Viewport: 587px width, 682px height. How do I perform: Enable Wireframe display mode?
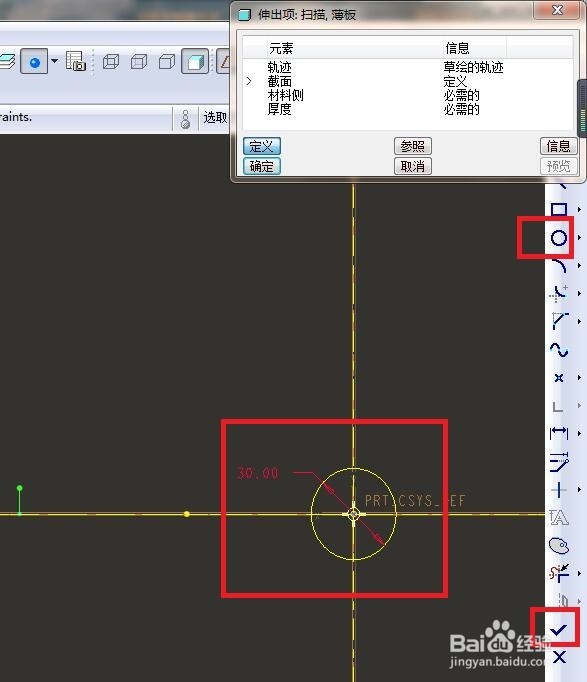click(x=111, y=62)
